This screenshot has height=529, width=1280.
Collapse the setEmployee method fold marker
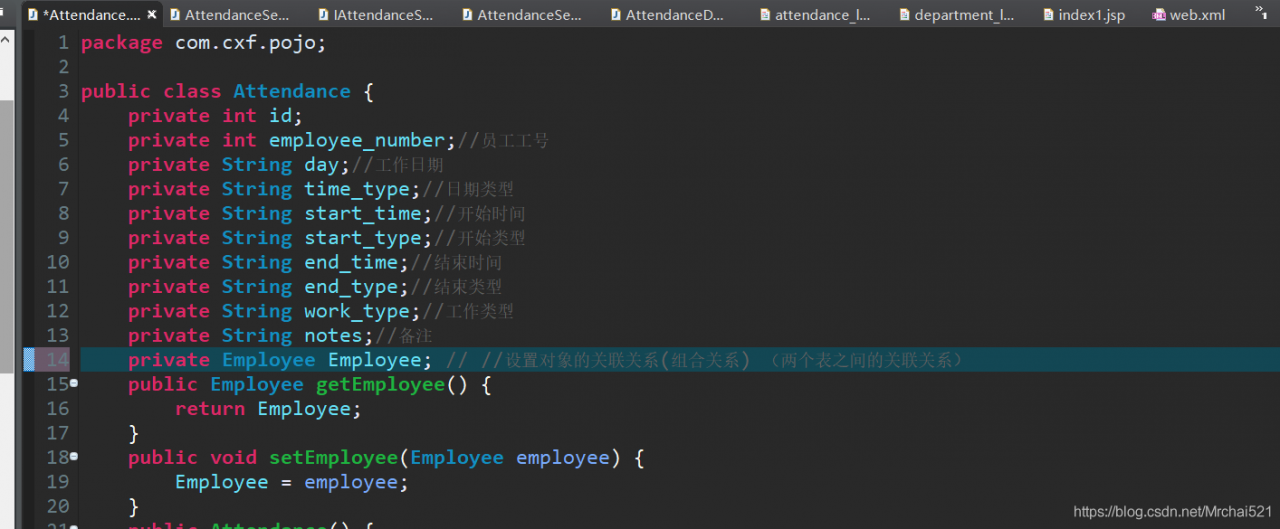tap(74, 456)
